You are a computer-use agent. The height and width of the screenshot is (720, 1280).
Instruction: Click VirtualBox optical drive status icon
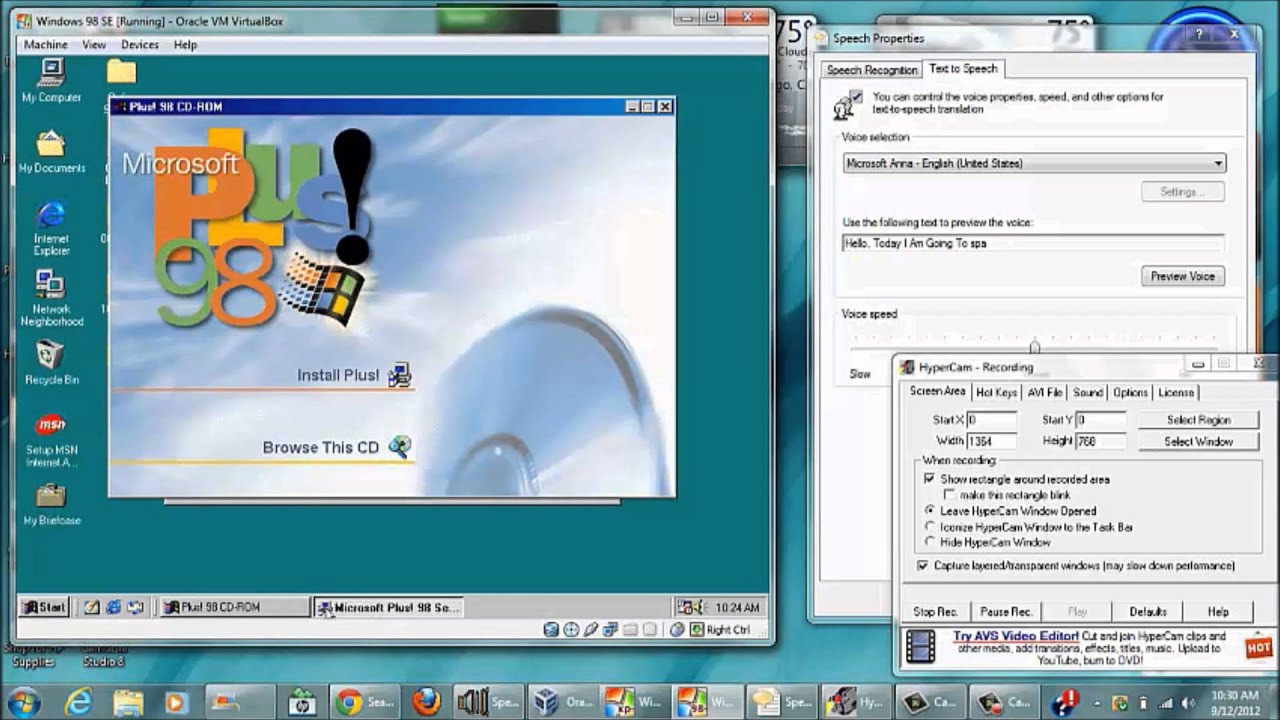tap(571, 630)
